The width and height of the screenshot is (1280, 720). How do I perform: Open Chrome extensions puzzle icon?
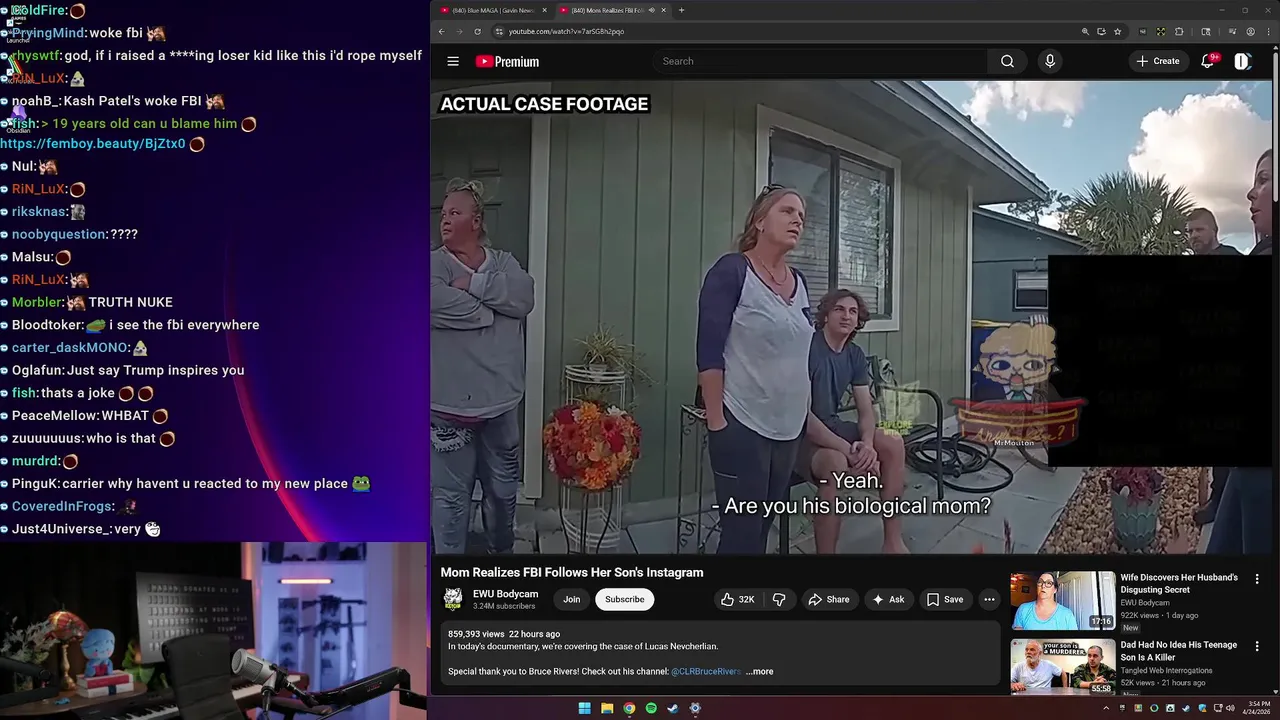pos(1178,31)
